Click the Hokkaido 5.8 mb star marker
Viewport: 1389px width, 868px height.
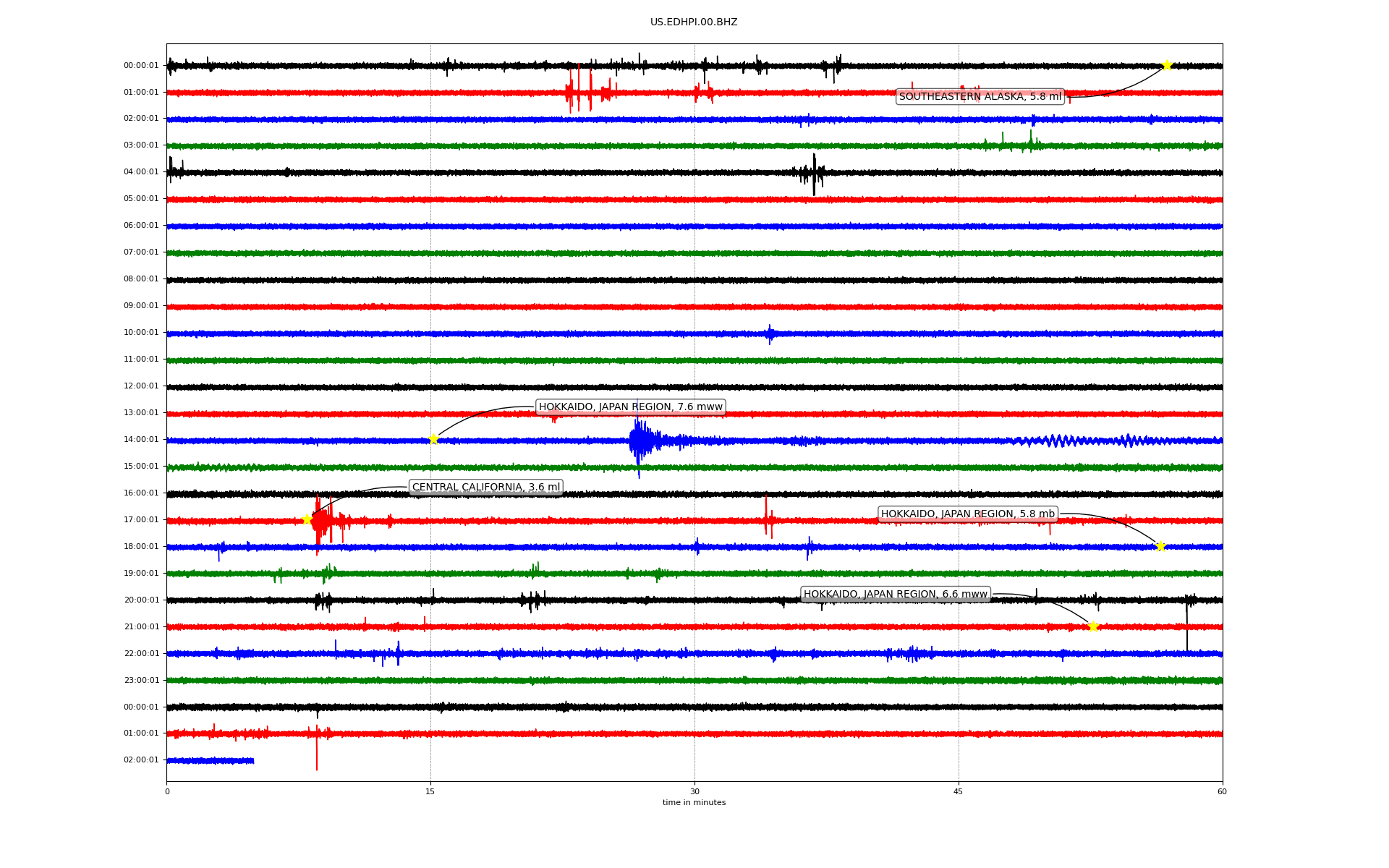coord(1160,546)
